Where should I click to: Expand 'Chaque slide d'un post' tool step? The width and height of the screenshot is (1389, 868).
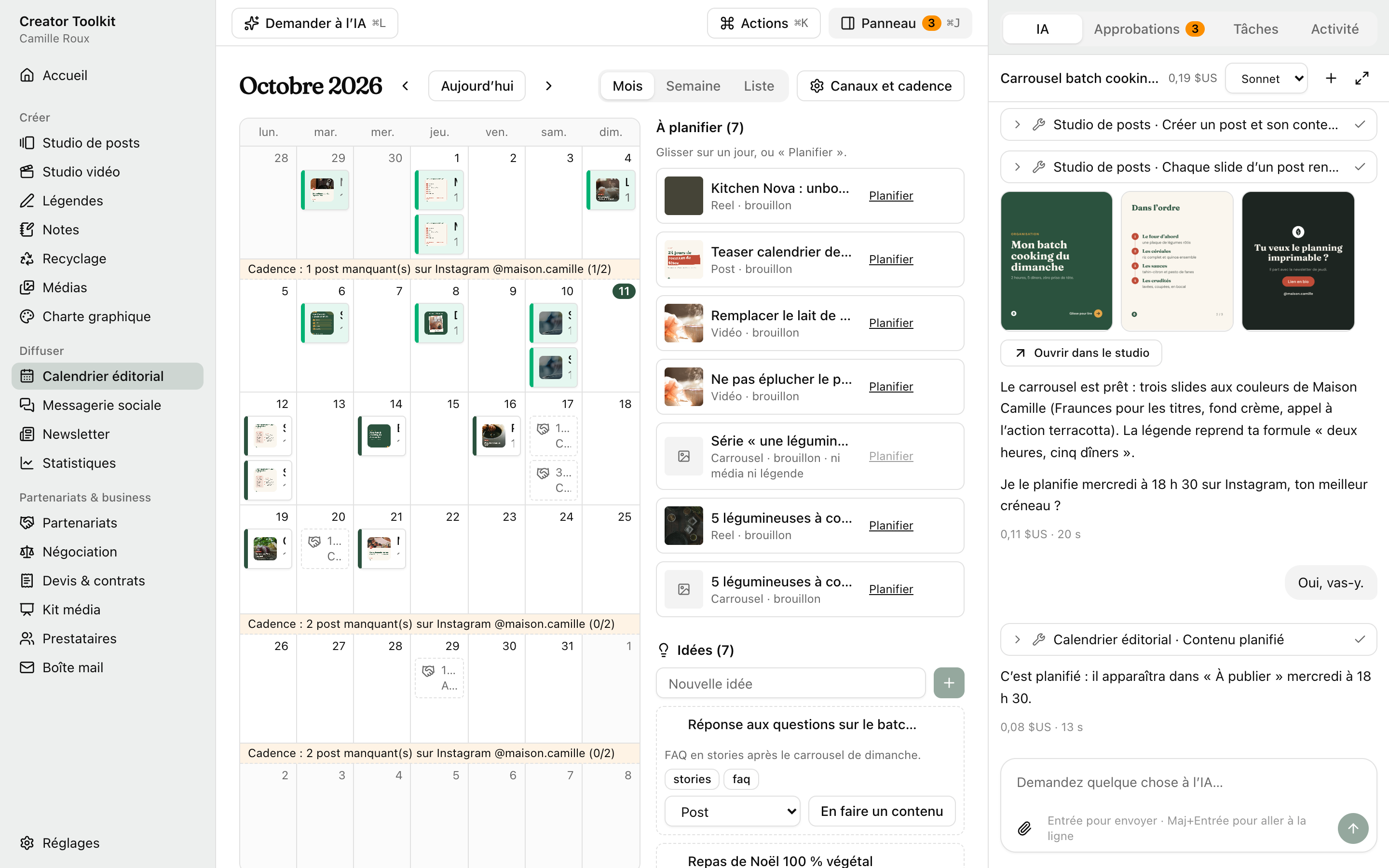1188,167
